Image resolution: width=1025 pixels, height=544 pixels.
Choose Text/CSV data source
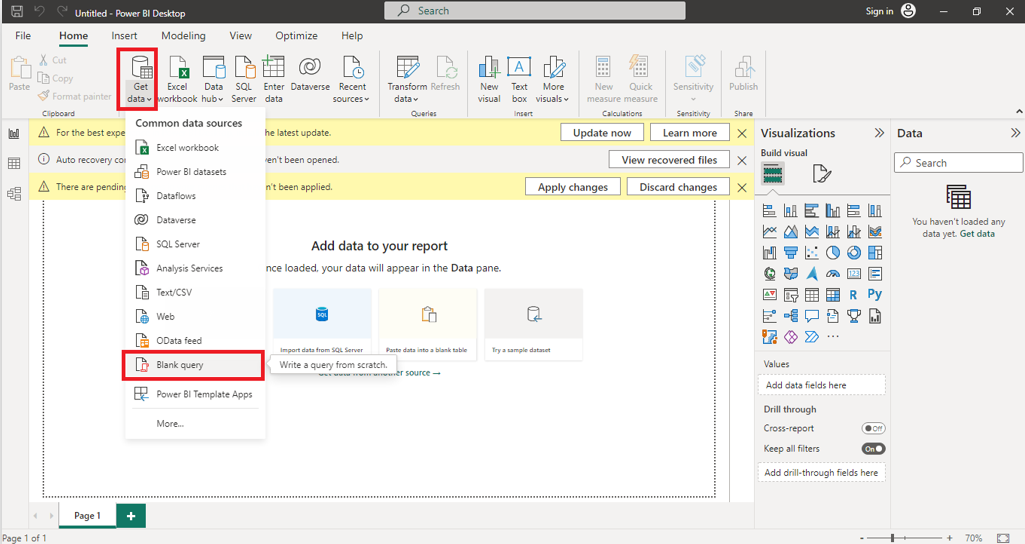point(195,292)
